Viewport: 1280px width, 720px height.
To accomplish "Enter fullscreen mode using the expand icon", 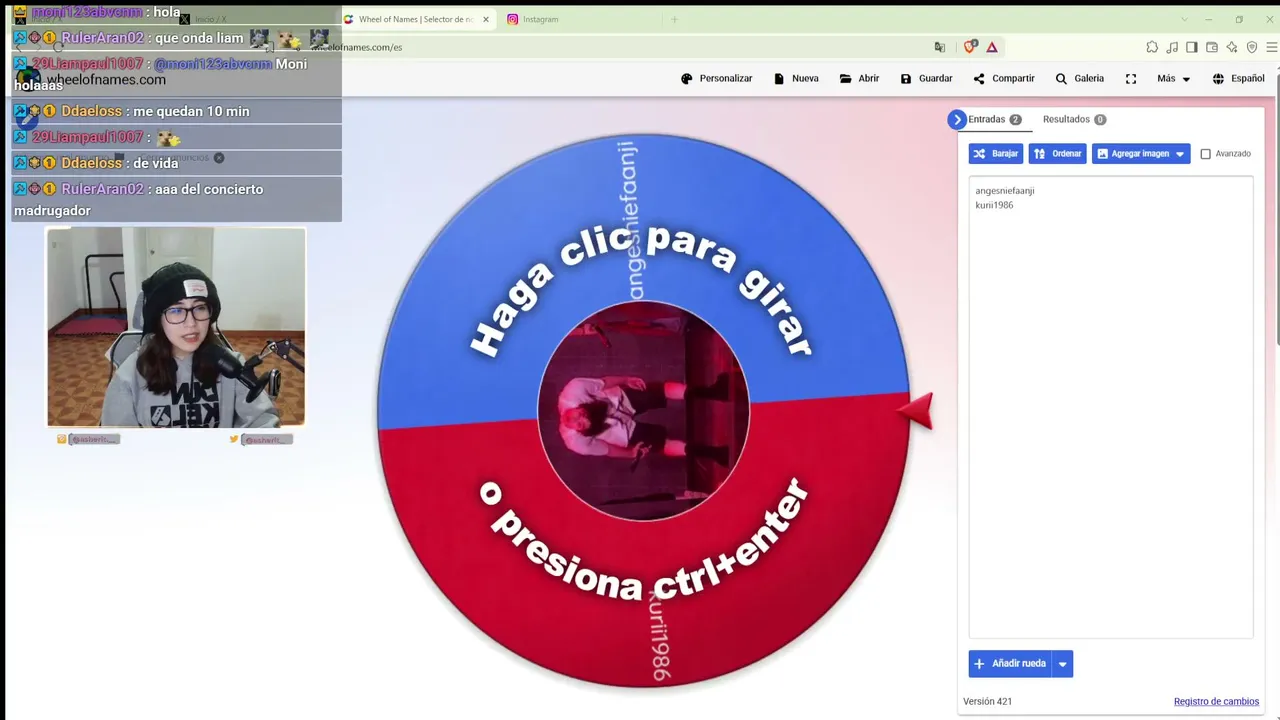I will tap(1131, 79).
